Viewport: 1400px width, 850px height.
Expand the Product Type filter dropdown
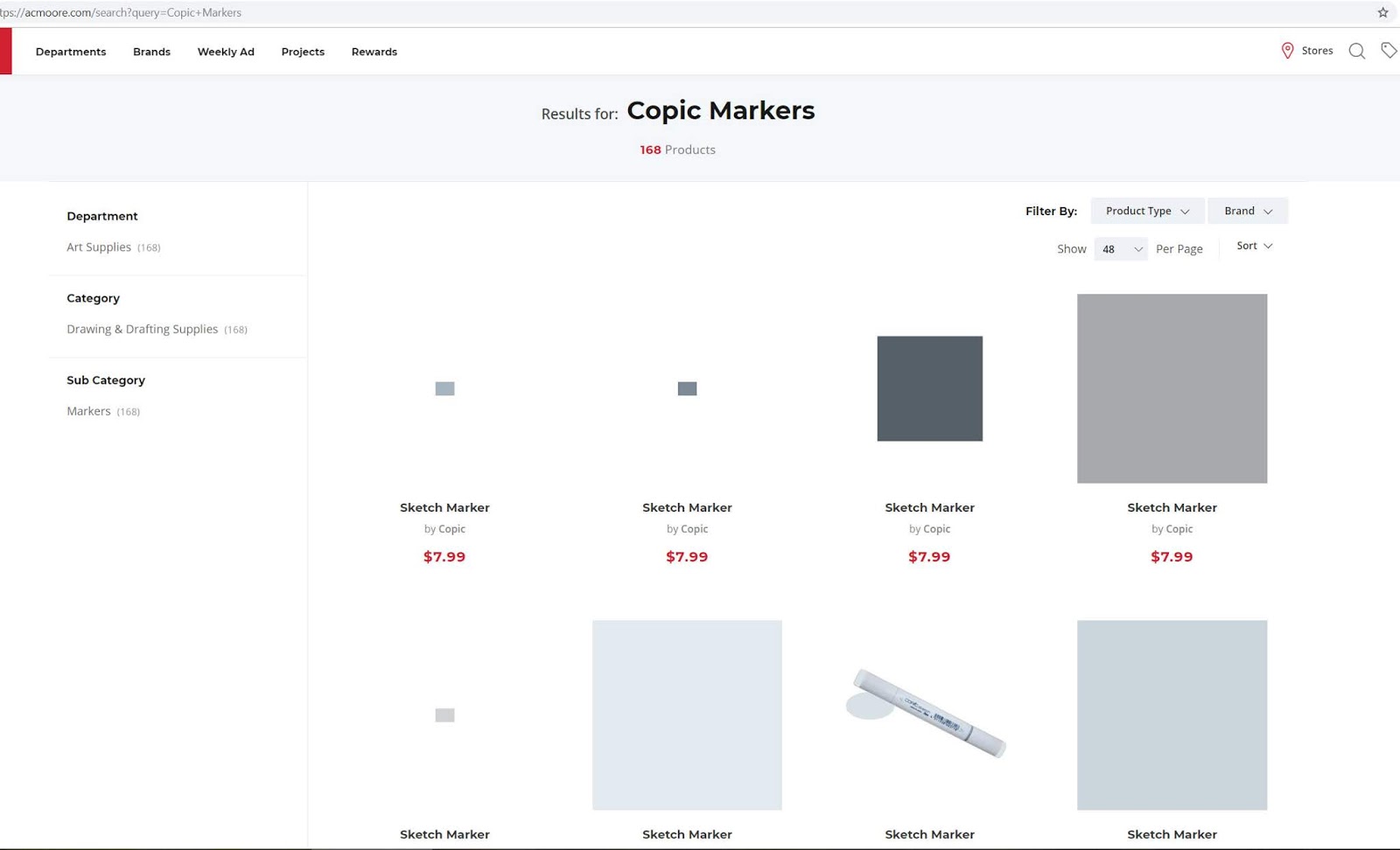1147,211
